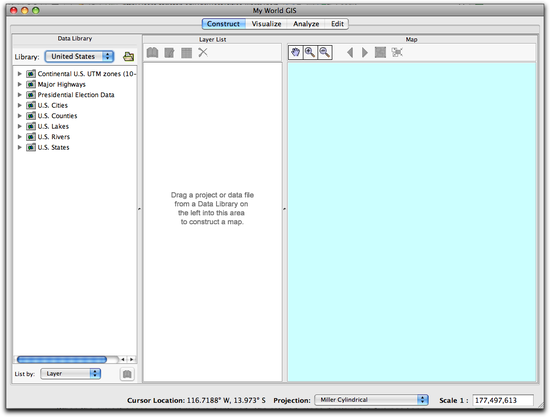The image size is (550, 417).
Task: Select the pan hand tool
Action: tap(296, 53)
